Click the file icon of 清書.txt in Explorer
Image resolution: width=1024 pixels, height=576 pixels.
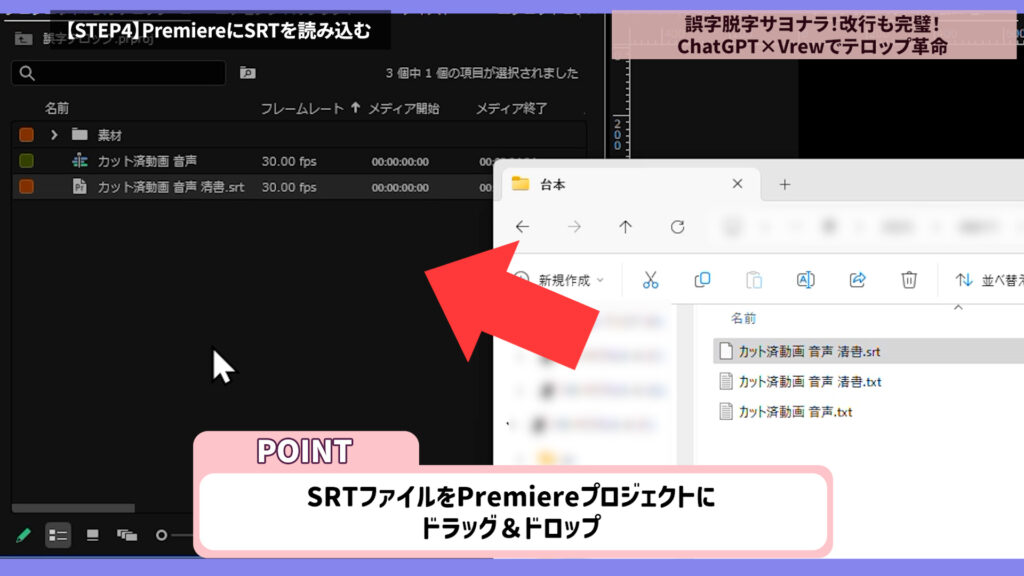coord(726,381)
